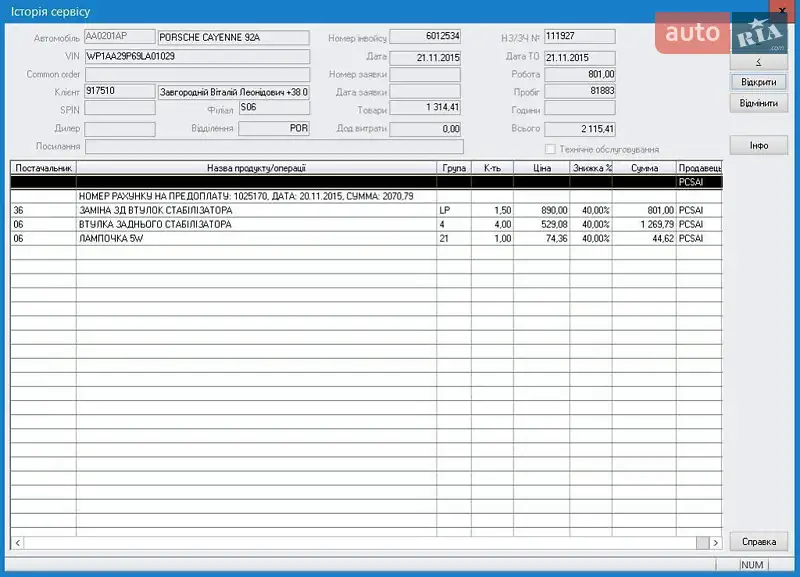The width and height of the screenshot is (800, 577).
Task: Click the Сумма column header
Action: coord(644,168)
